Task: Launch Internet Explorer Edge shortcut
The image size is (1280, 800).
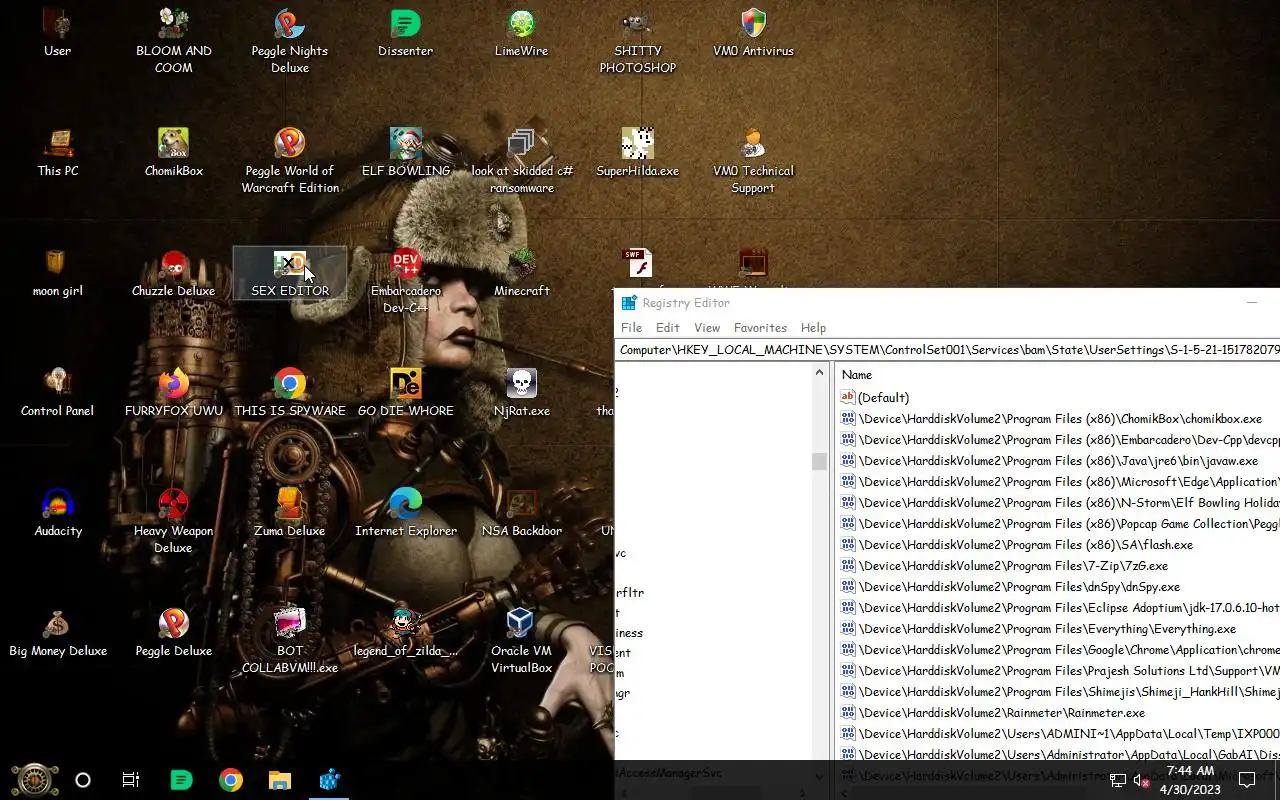Action: [405, 513]
